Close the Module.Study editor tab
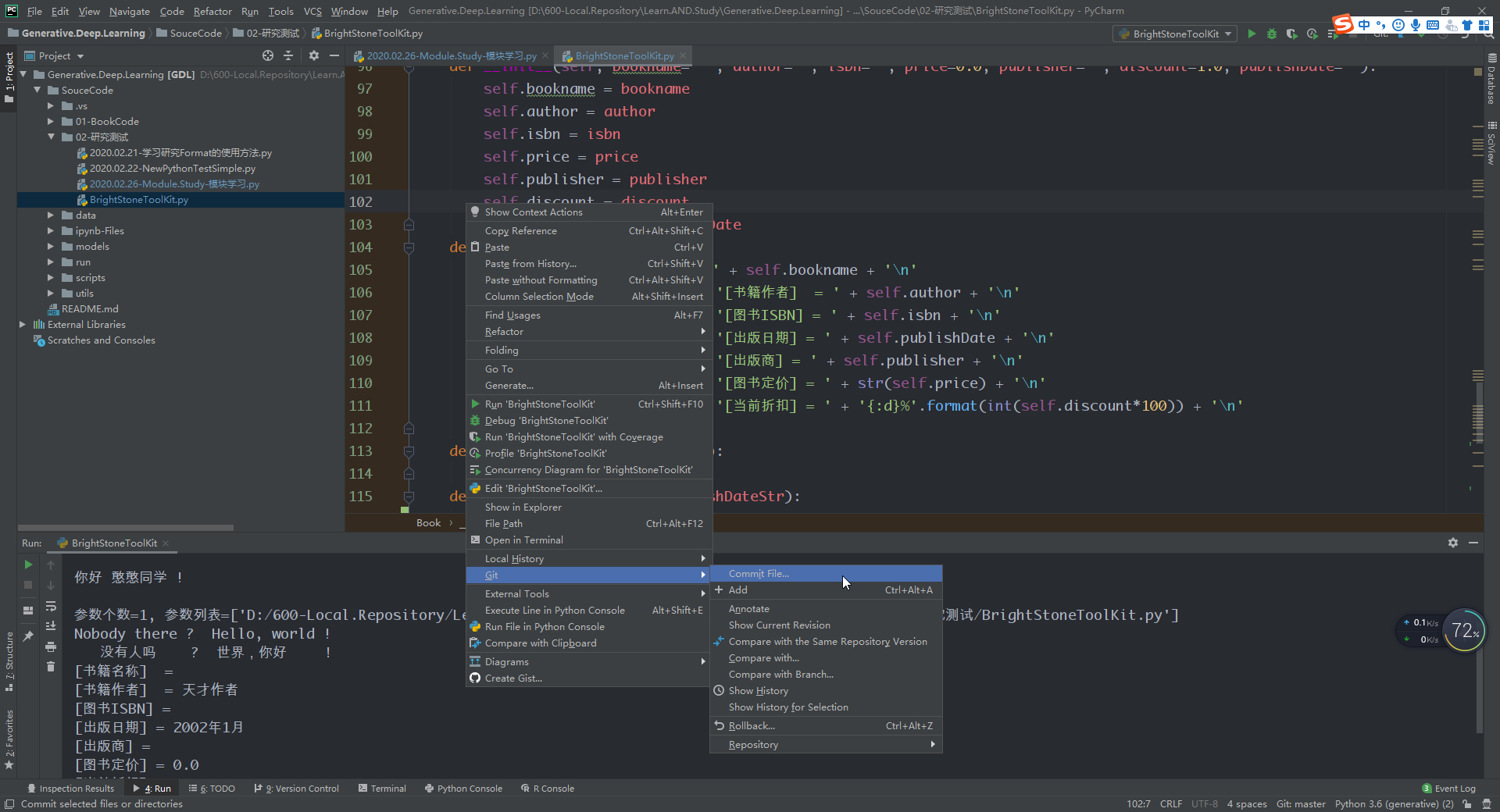 pos(545,55)
